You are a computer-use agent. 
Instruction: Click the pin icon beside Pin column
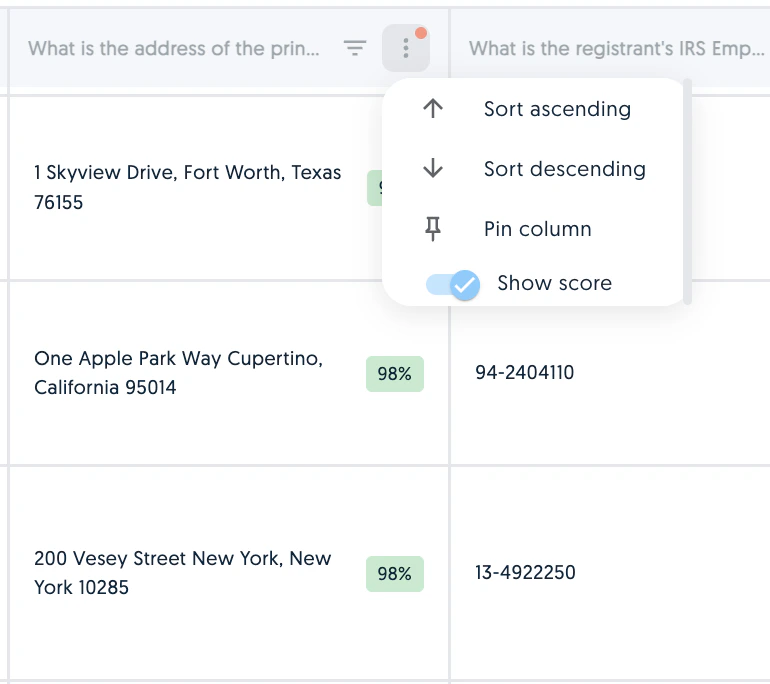(x=433, y=229)
